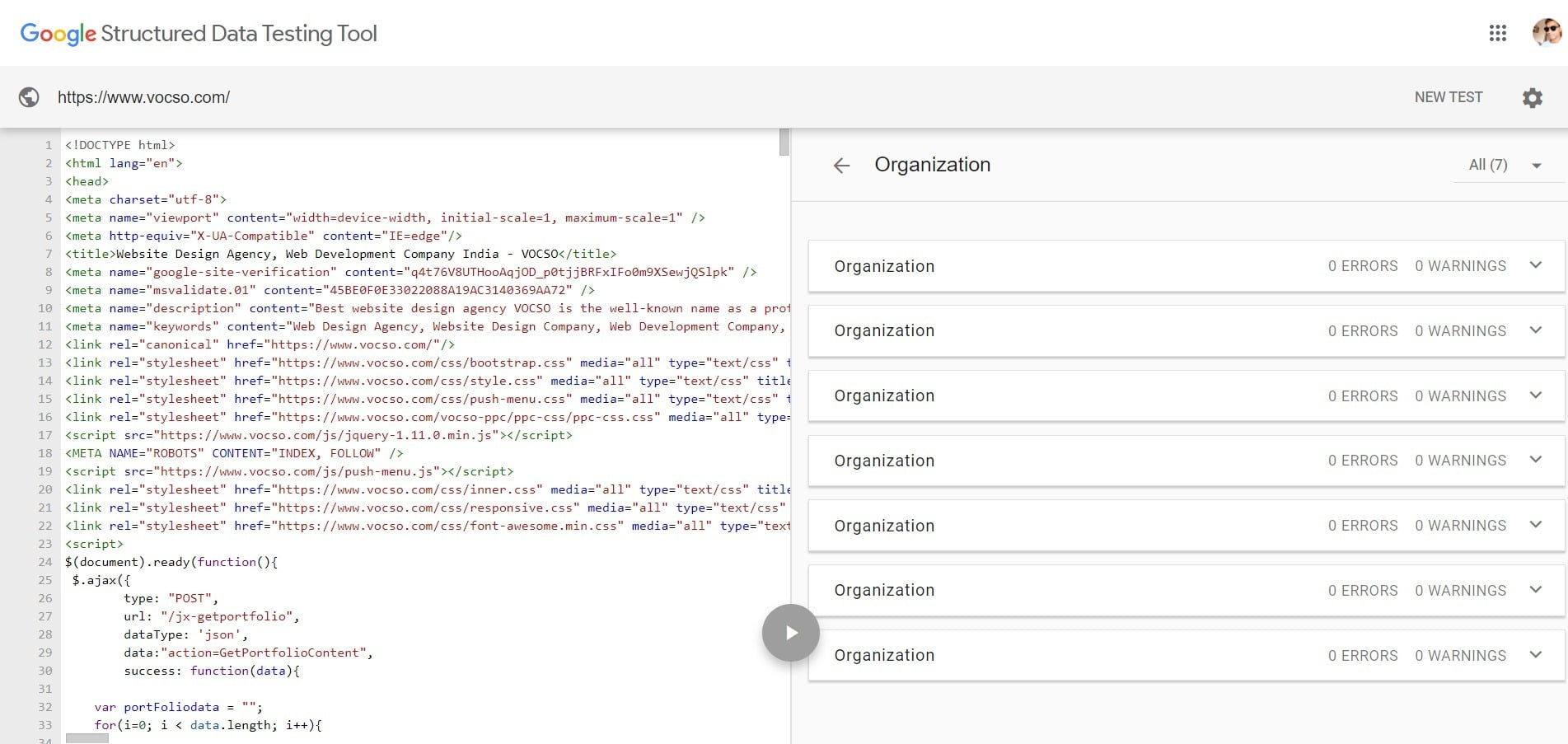Click the https://www.vocso.com/ URL text

click(x=143, y=97)
